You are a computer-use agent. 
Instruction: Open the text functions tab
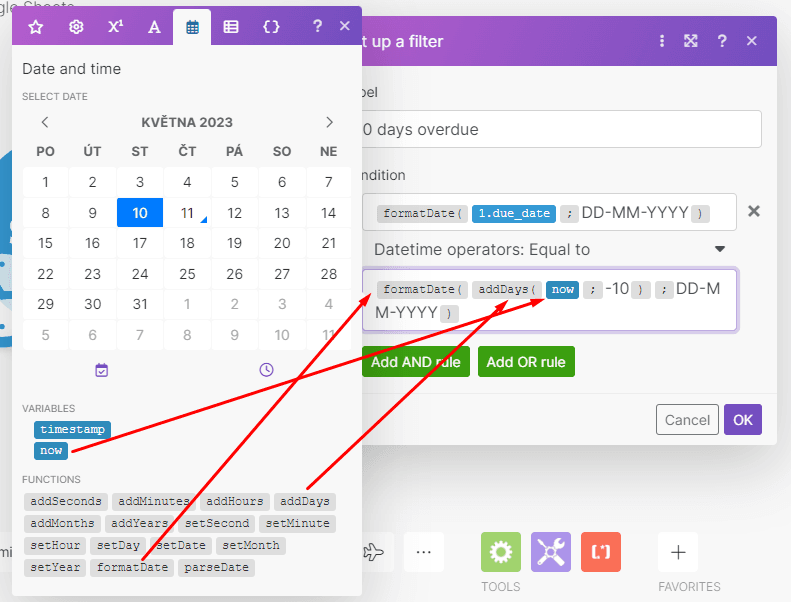click(154, 27)
